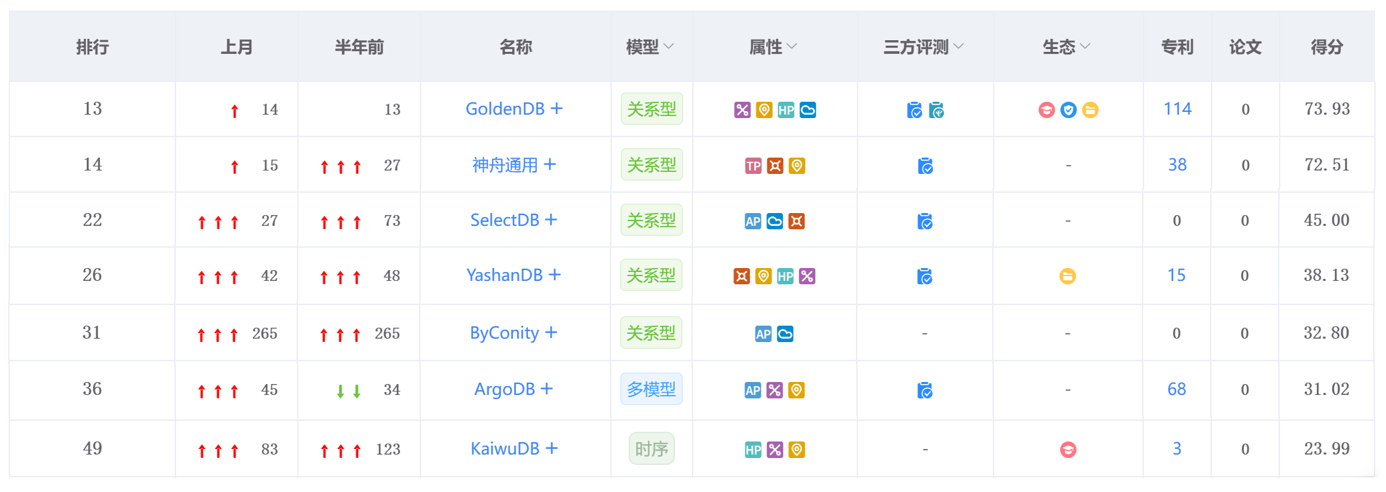Screen dimensions: 1386x492
Task: Click the TP attribute icon for 神舟通用
Action: pos(753,166)
